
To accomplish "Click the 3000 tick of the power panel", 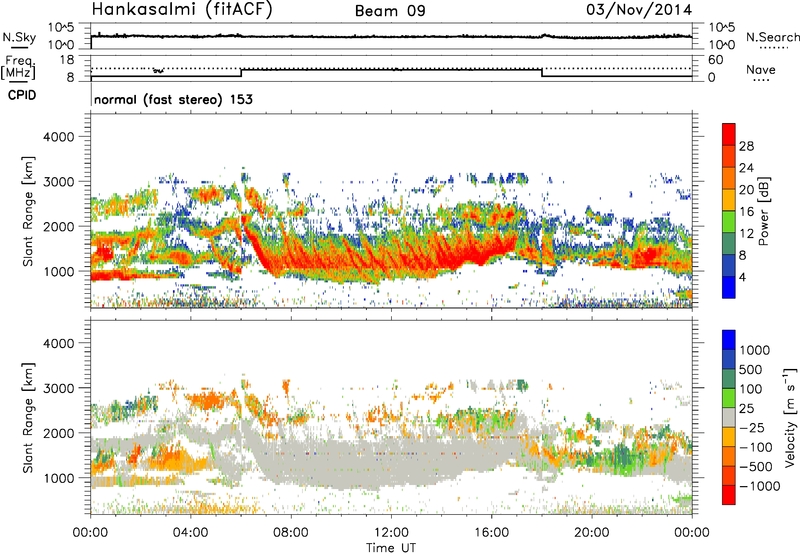I will click(58, 182).
